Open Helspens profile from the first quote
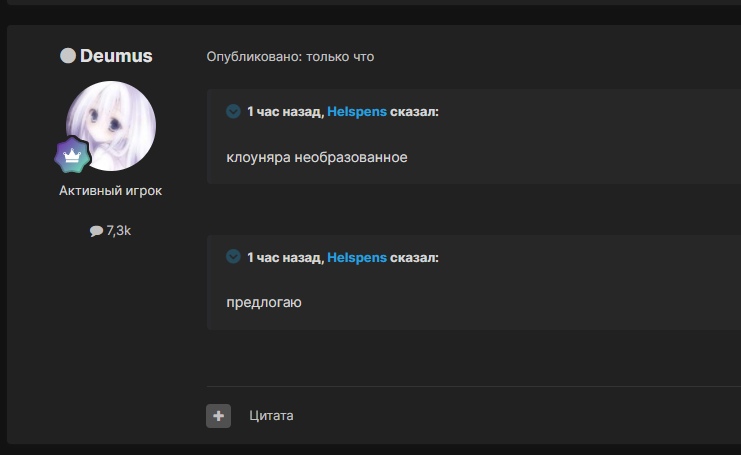This screenshot has height=455, width=741. (357, 112)
